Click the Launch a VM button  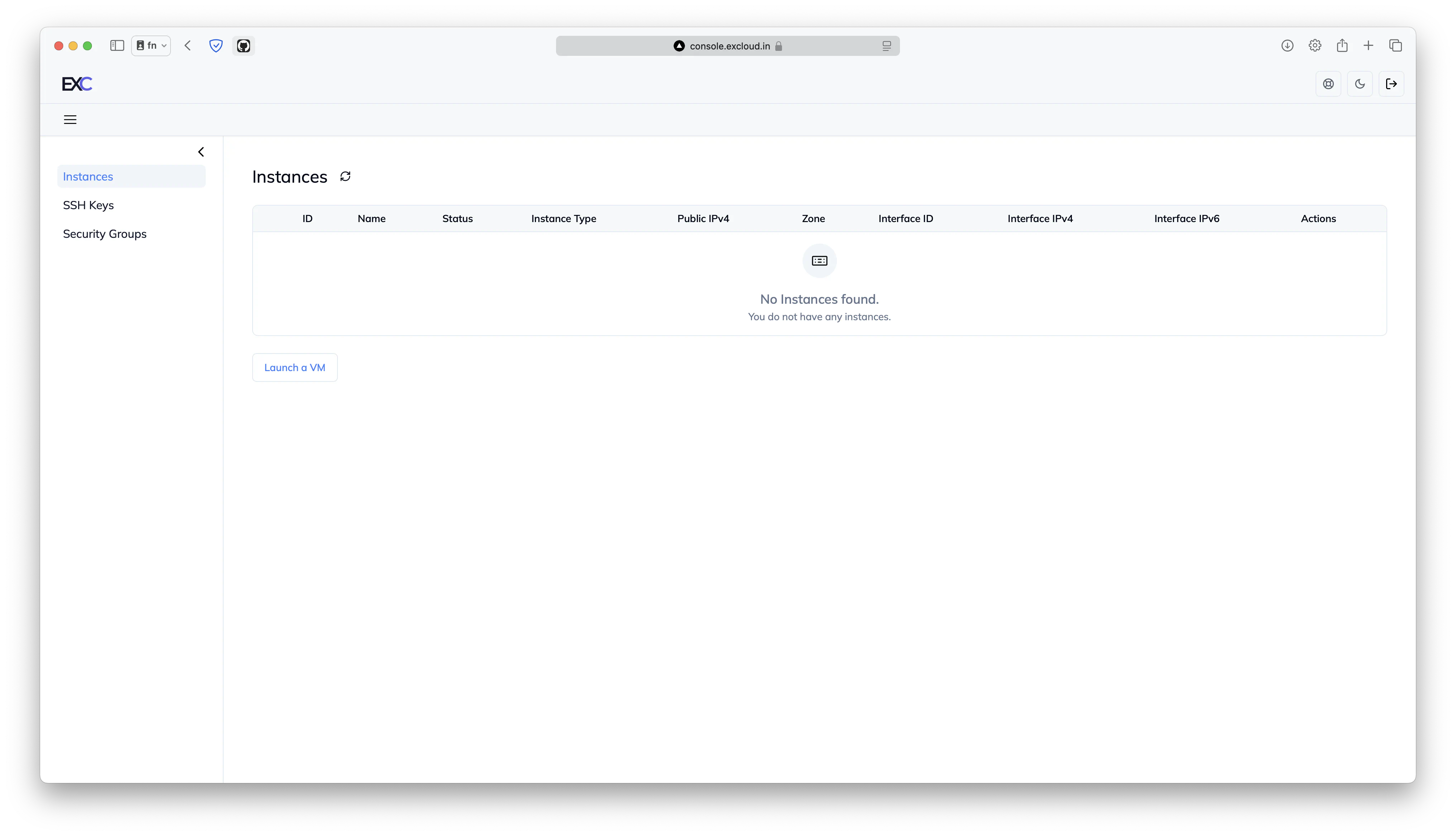coord(294,367)
